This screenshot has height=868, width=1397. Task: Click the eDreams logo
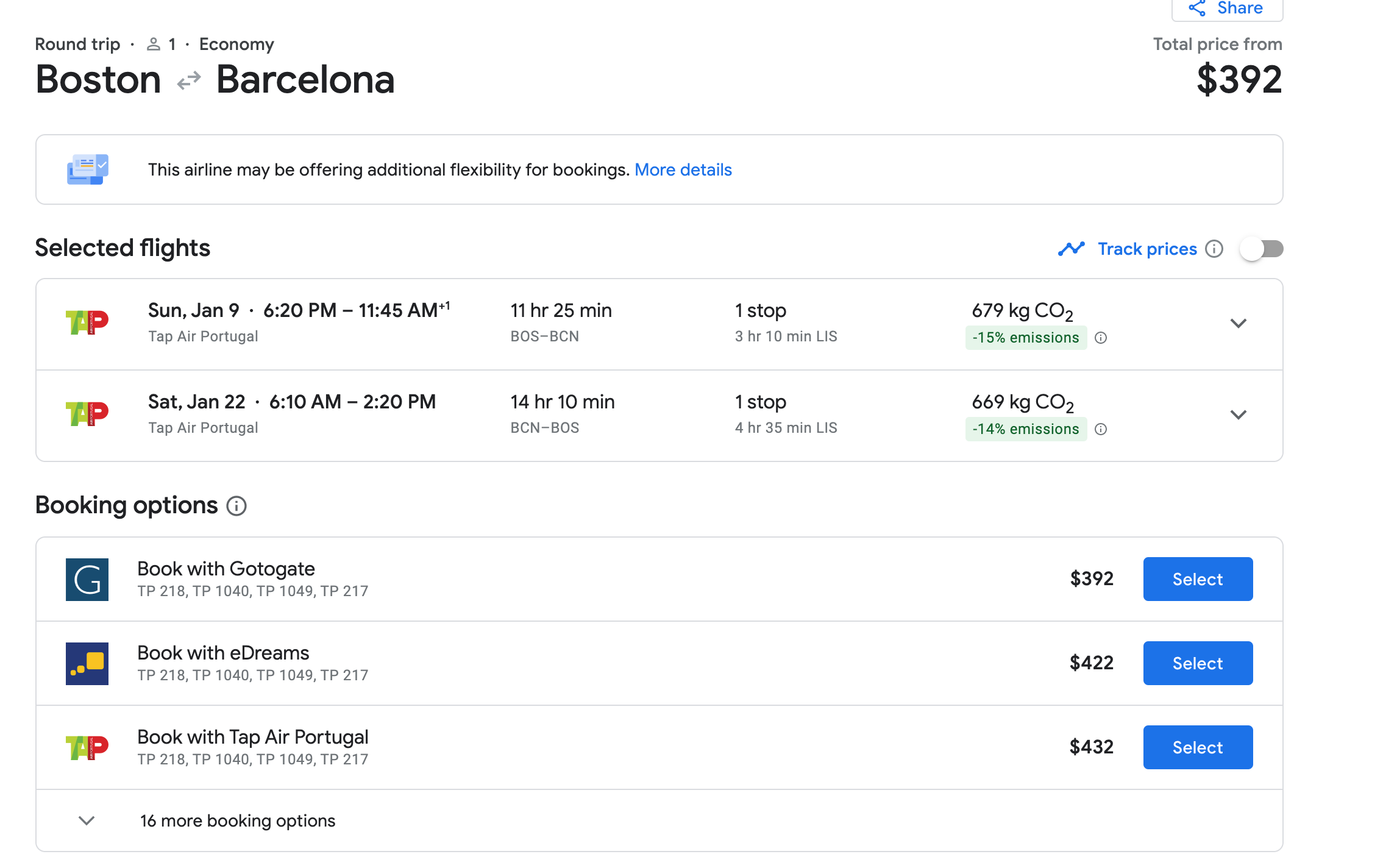(87, 663)
